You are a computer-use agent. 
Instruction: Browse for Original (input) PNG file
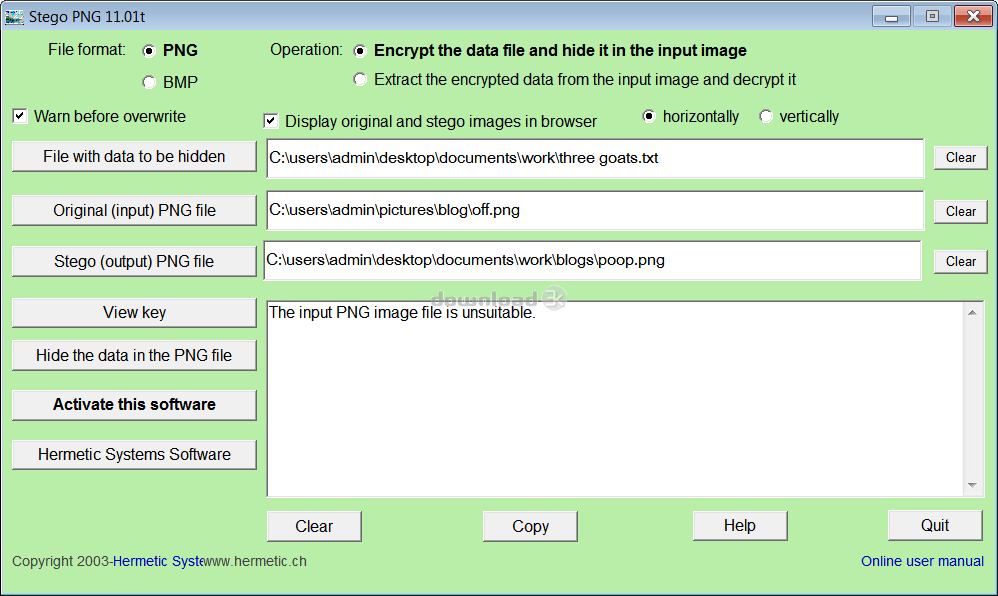tap(134, 211)
